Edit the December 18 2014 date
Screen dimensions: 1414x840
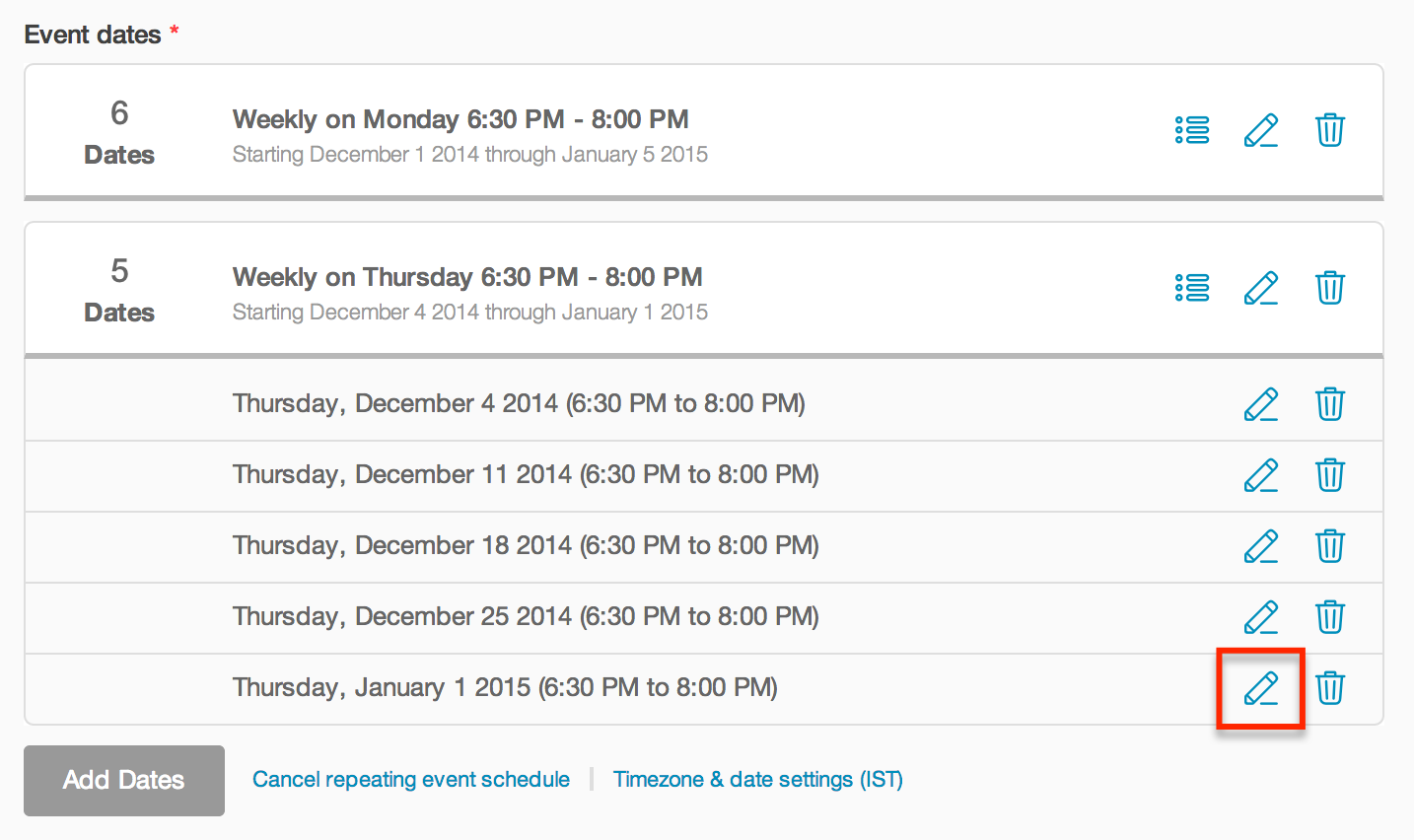[x=1261, y=546]
